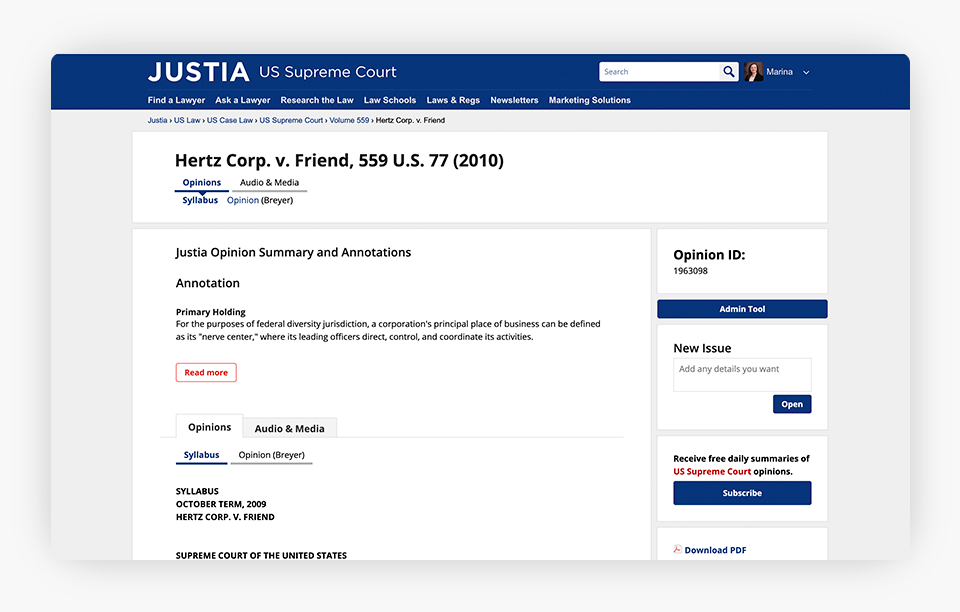This screenshot has width=960, height=612.
Task: Click the PDF icon beside Download PDF
Action: 677,550
